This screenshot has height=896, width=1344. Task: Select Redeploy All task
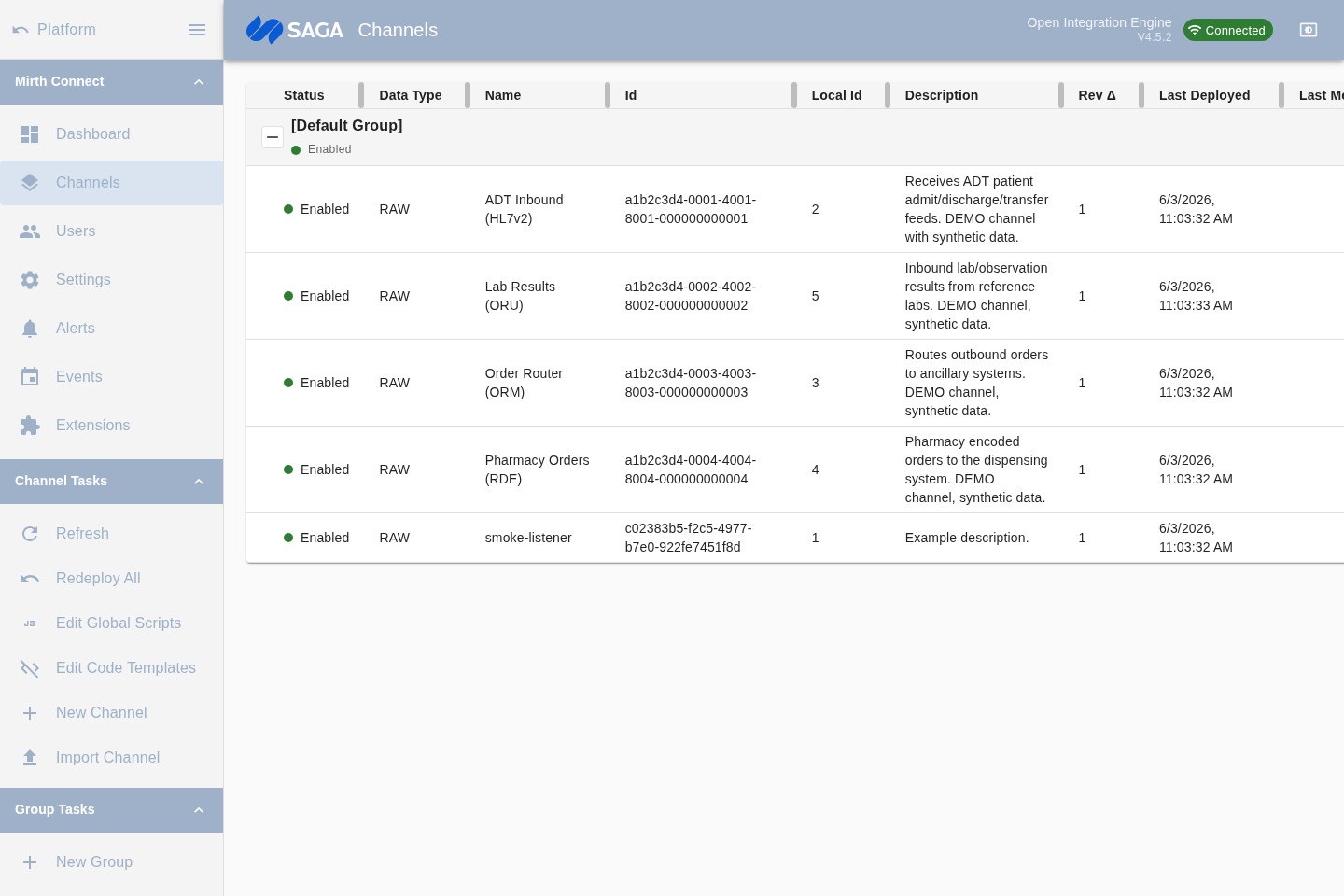tap(112, 579)
